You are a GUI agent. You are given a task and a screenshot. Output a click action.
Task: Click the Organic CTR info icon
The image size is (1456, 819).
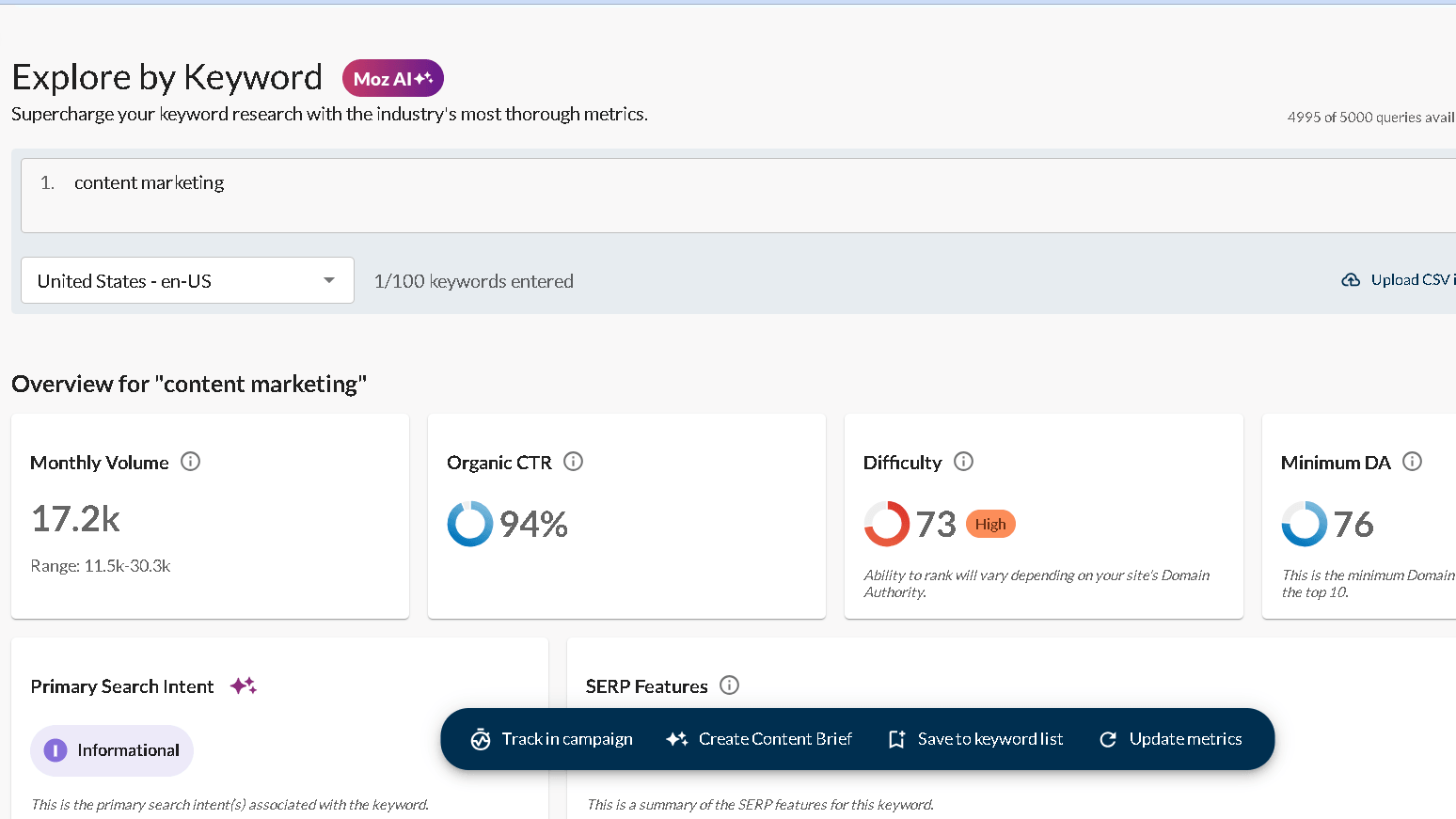tap(574, 461)
